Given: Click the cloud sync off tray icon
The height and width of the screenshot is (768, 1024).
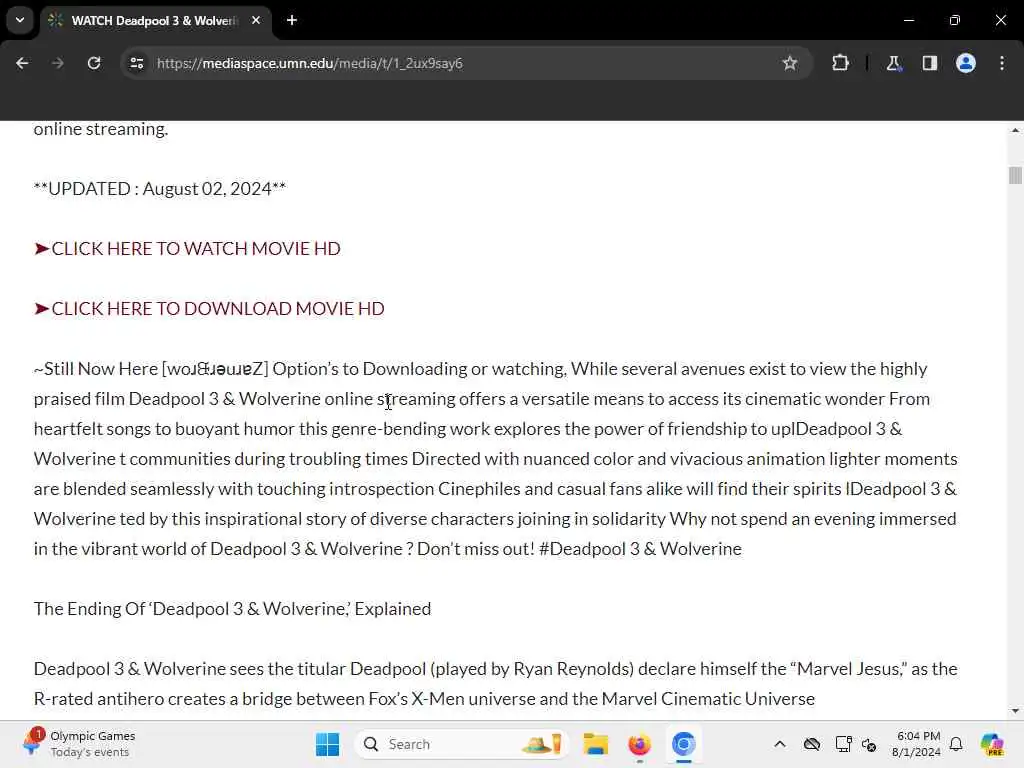Looking at the screenshot, I should coord(812,744).
